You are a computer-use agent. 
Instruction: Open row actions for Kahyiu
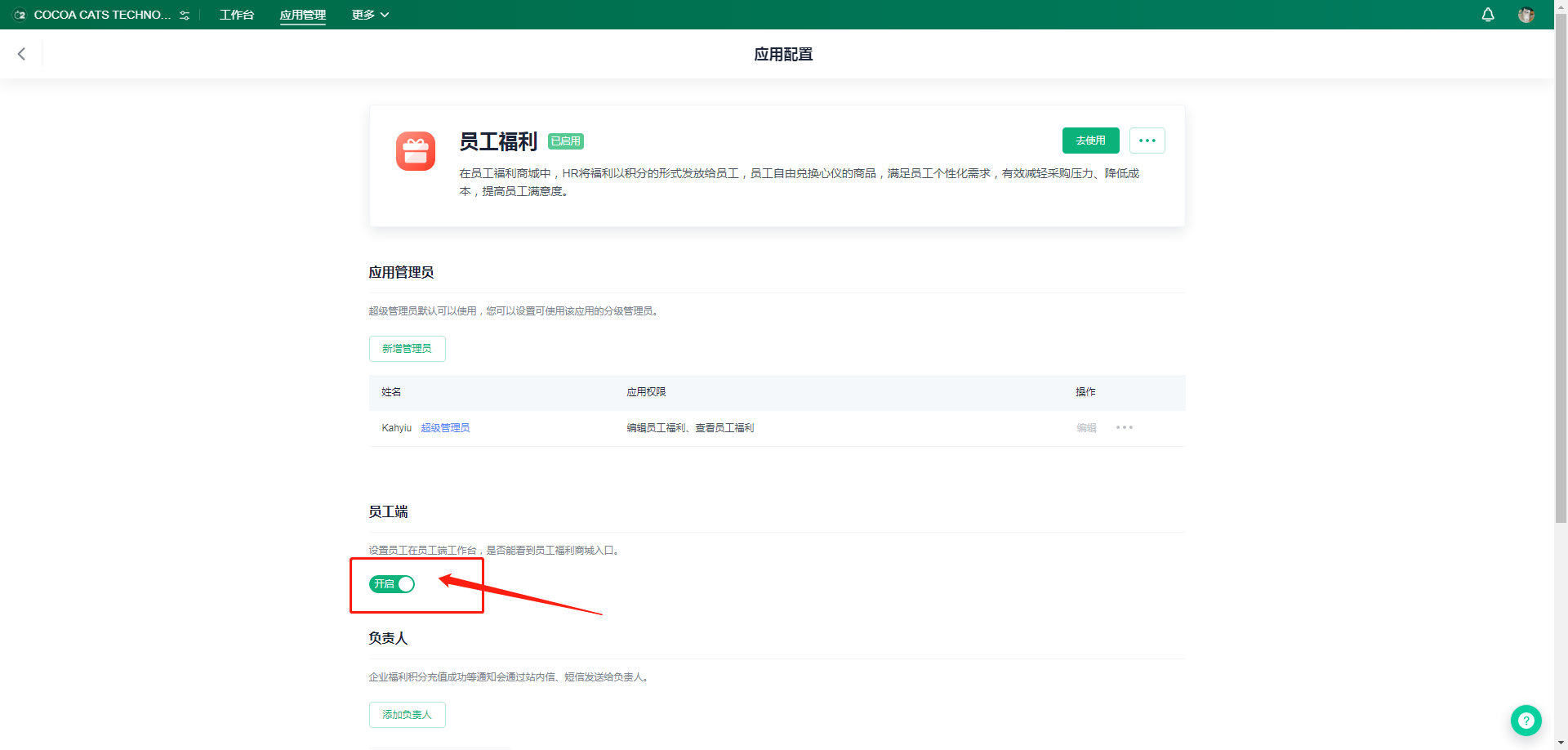coord(1125,428)
